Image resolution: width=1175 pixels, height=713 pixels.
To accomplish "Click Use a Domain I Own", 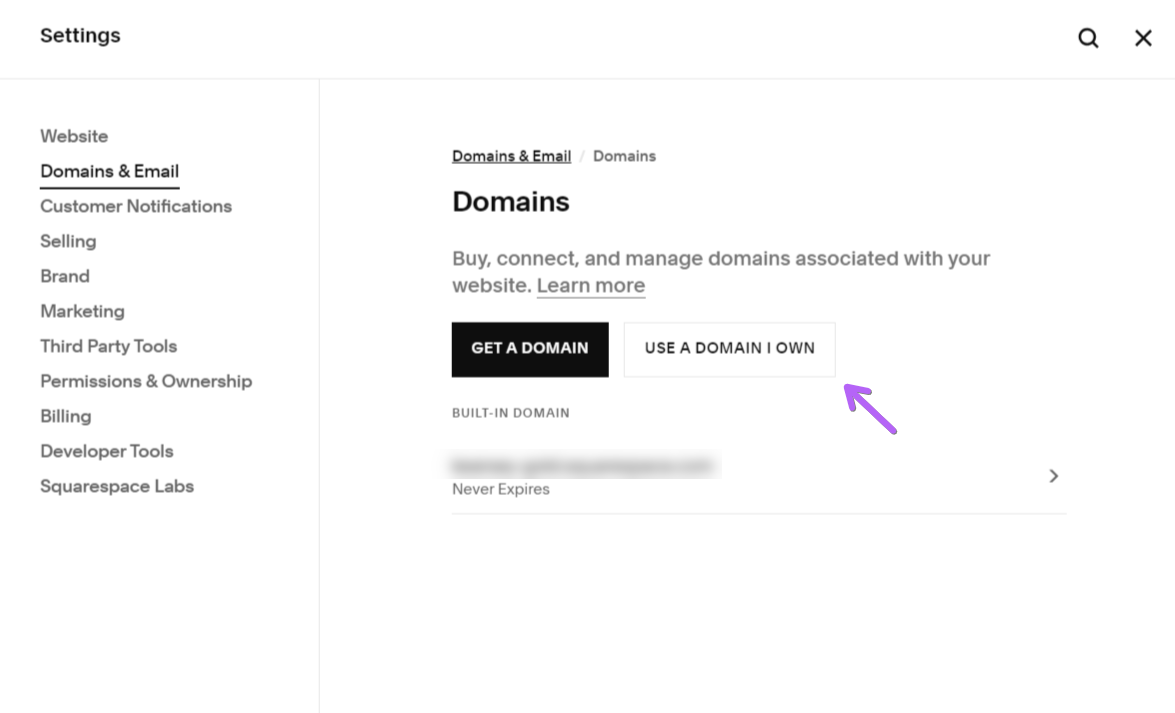I will [729, 348].
